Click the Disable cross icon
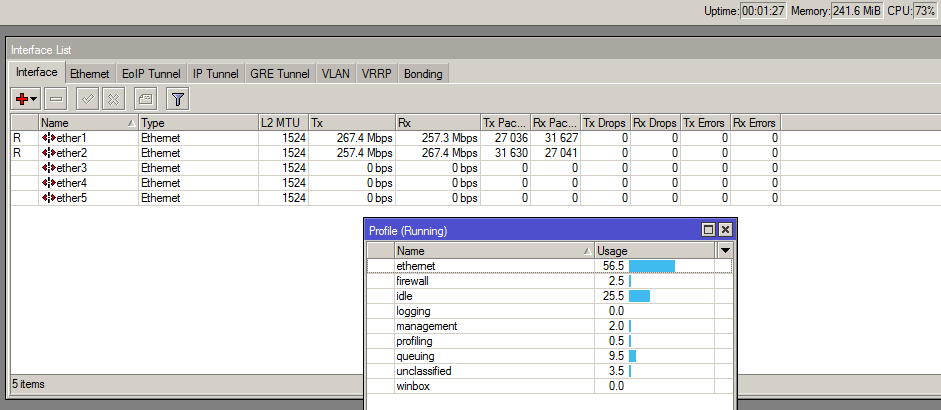The image size is (941, 410). [113, 99]
